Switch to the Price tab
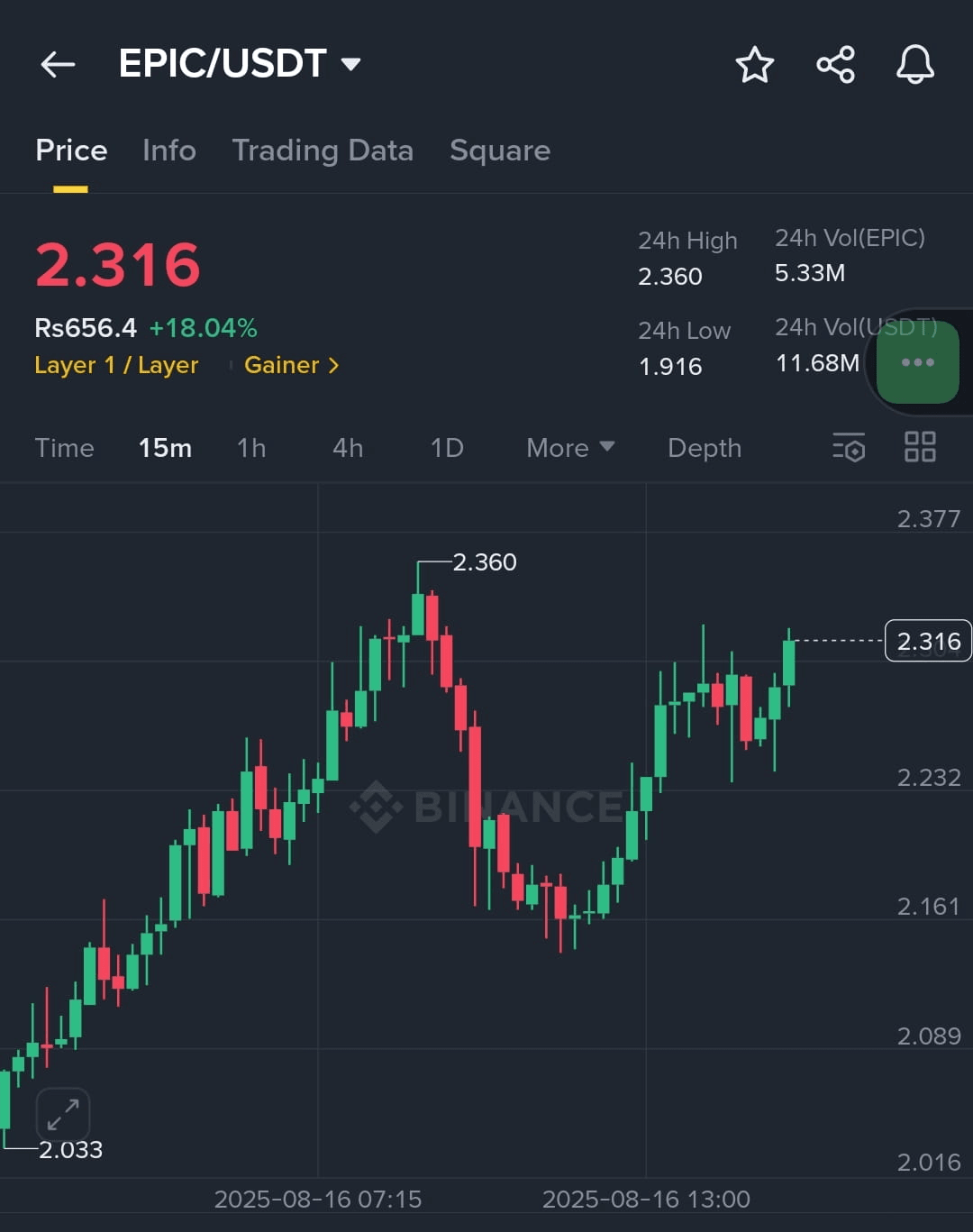Viewport: 973px width, 1232px height. 71,151
